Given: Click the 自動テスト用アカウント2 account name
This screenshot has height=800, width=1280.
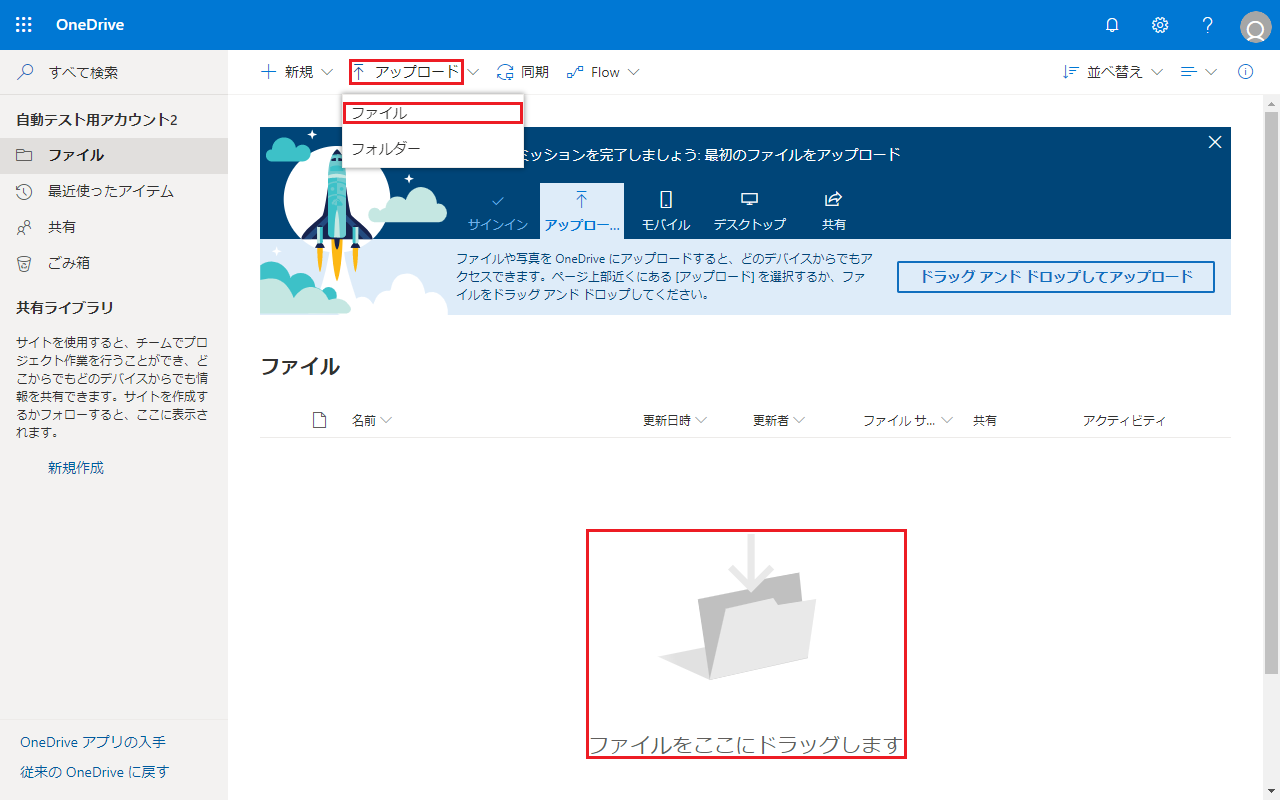Looking at the screenshot, I should click(97, 119).
